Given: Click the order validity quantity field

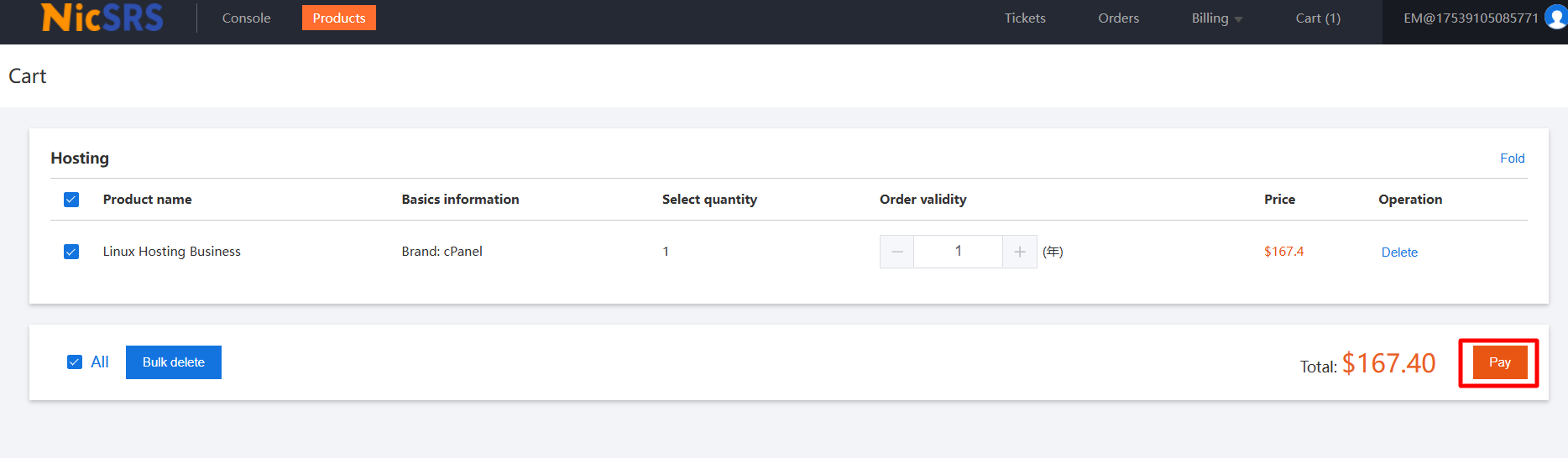Looking at the screenshot, I should click(x=958, y=252).
